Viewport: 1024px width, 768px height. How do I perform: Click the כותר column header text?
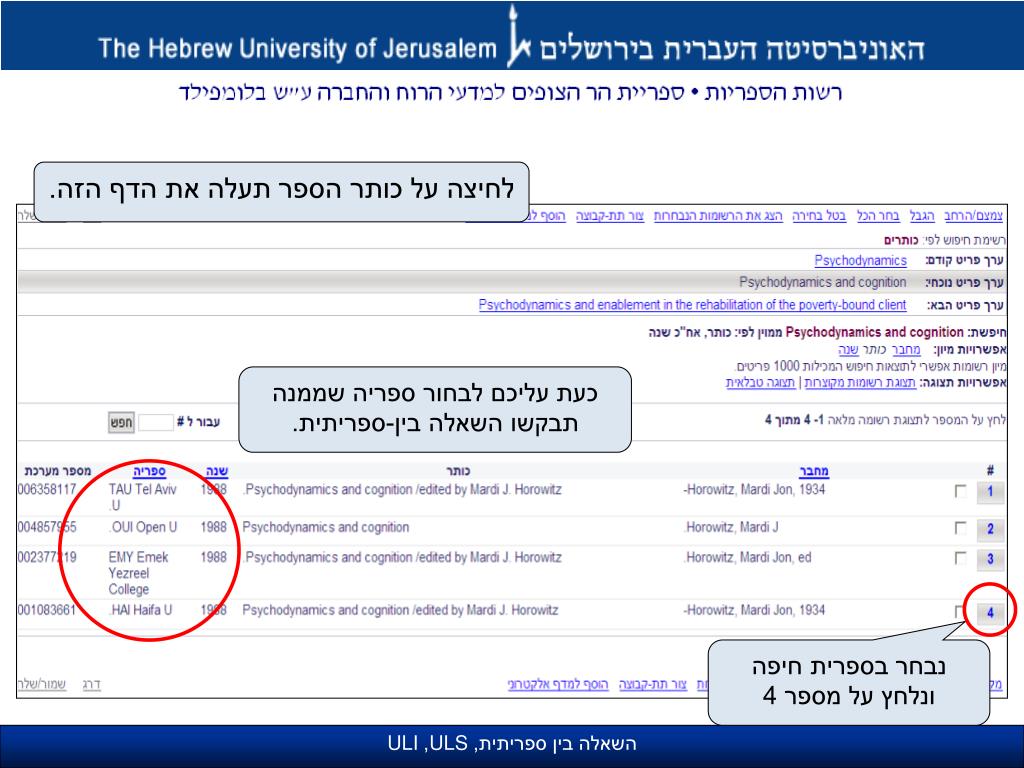(458, 471)
